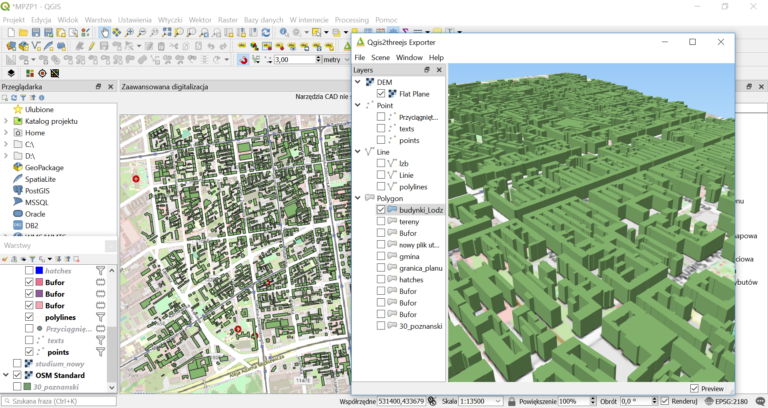Click the filter icon beside hatches layer
The height and width of the screenshot is (408, 768).
[100, 270]
